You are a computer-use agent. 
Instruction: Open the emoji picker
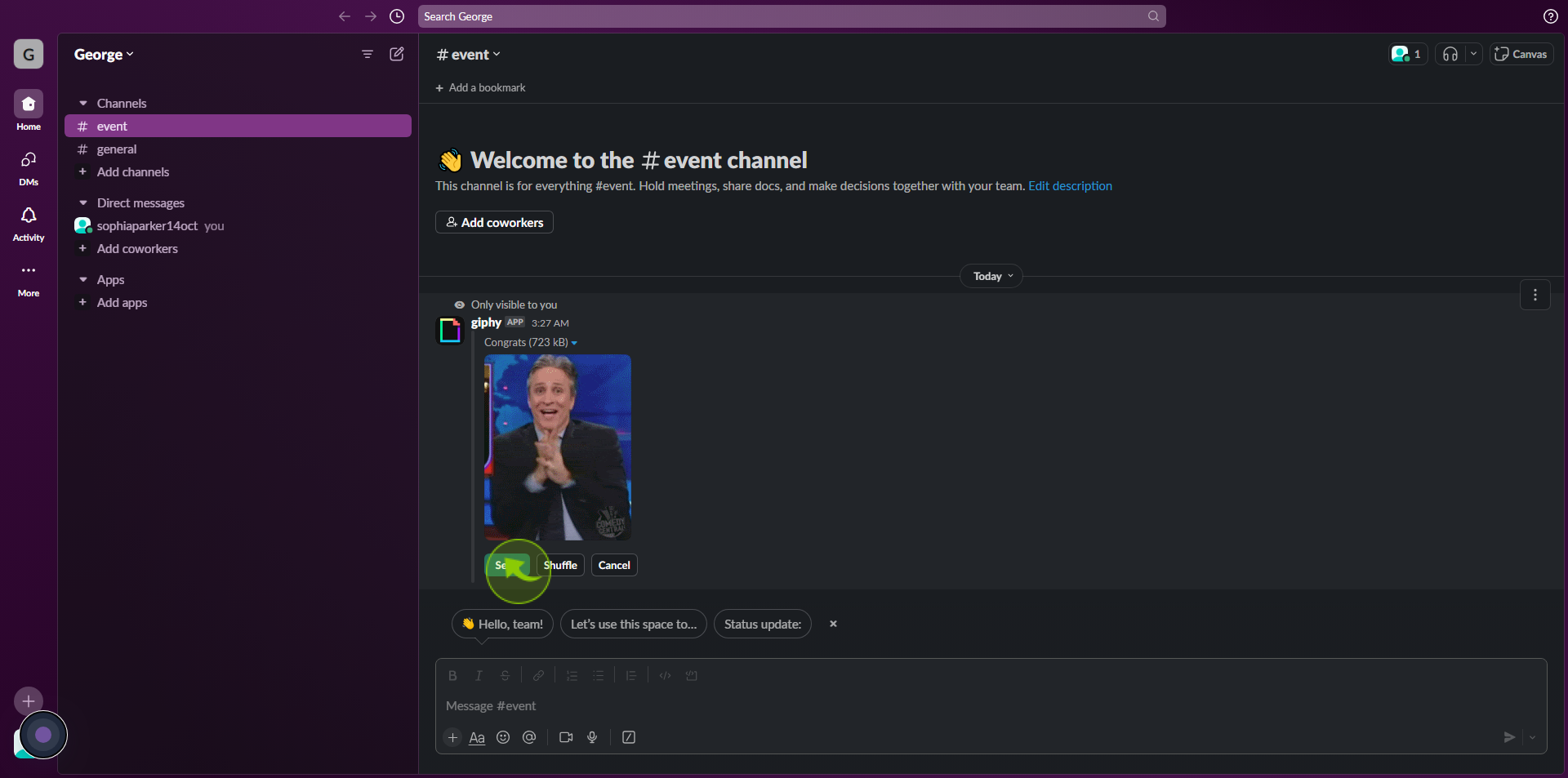[x=503, y=737]
